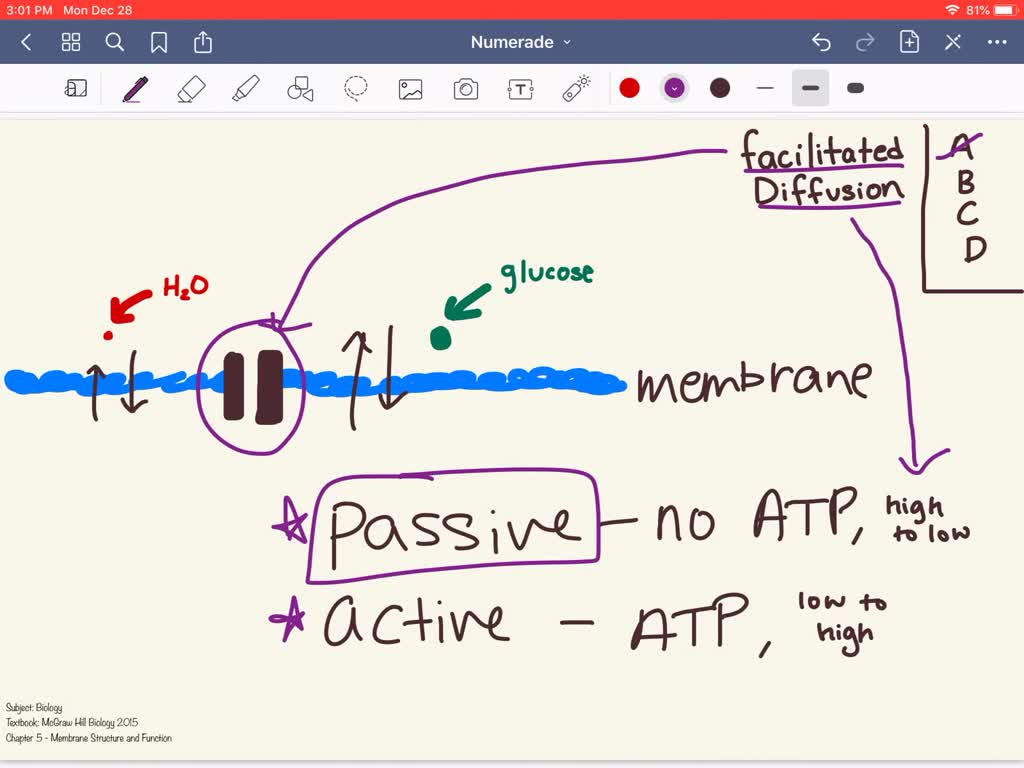Insert a text box with the Text tool
This screenshot has width=1024, height=768.
pos(520,88)
